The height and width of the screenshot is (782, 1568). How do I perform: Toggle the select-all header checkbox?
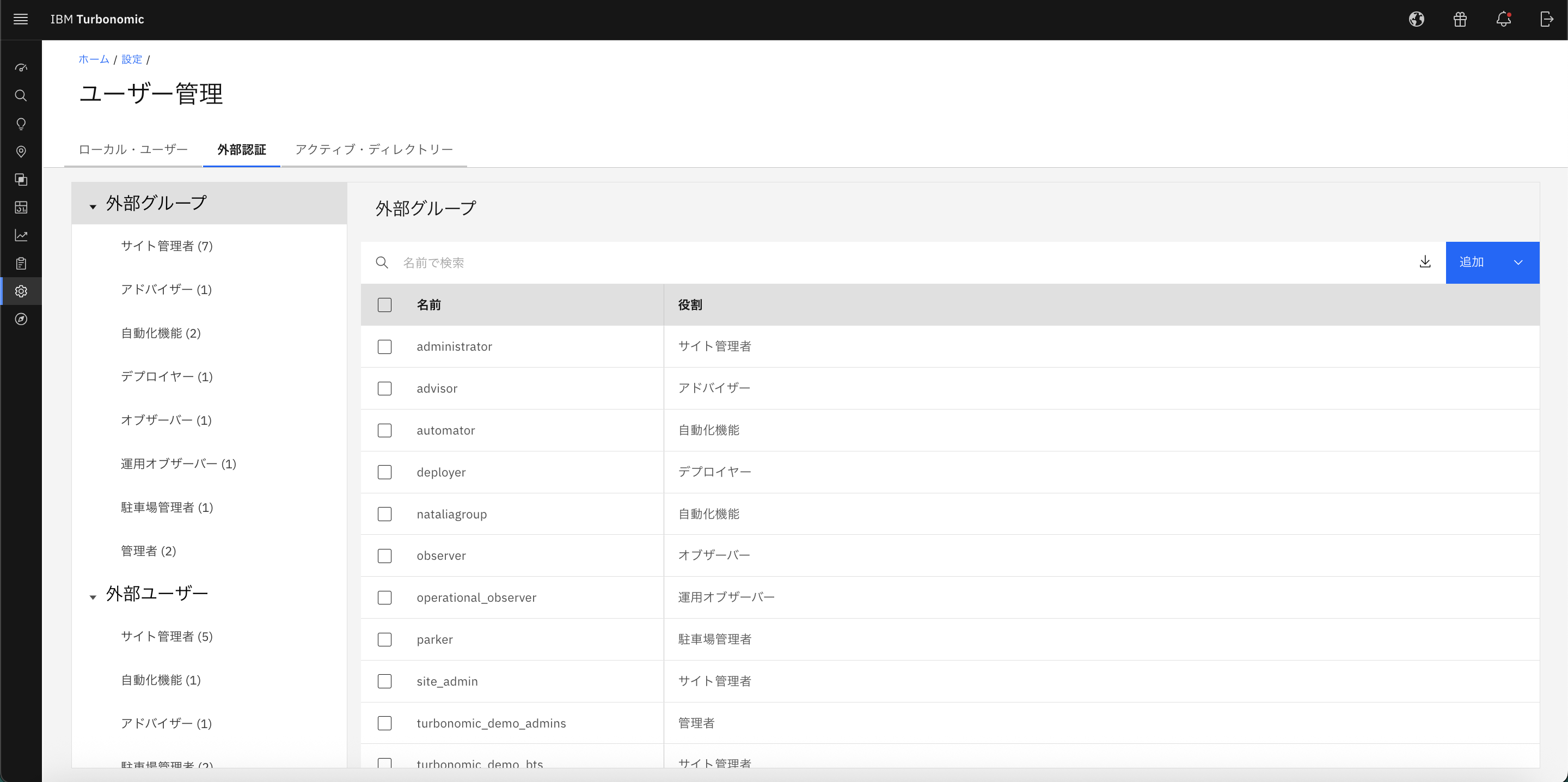pos(384,304)
